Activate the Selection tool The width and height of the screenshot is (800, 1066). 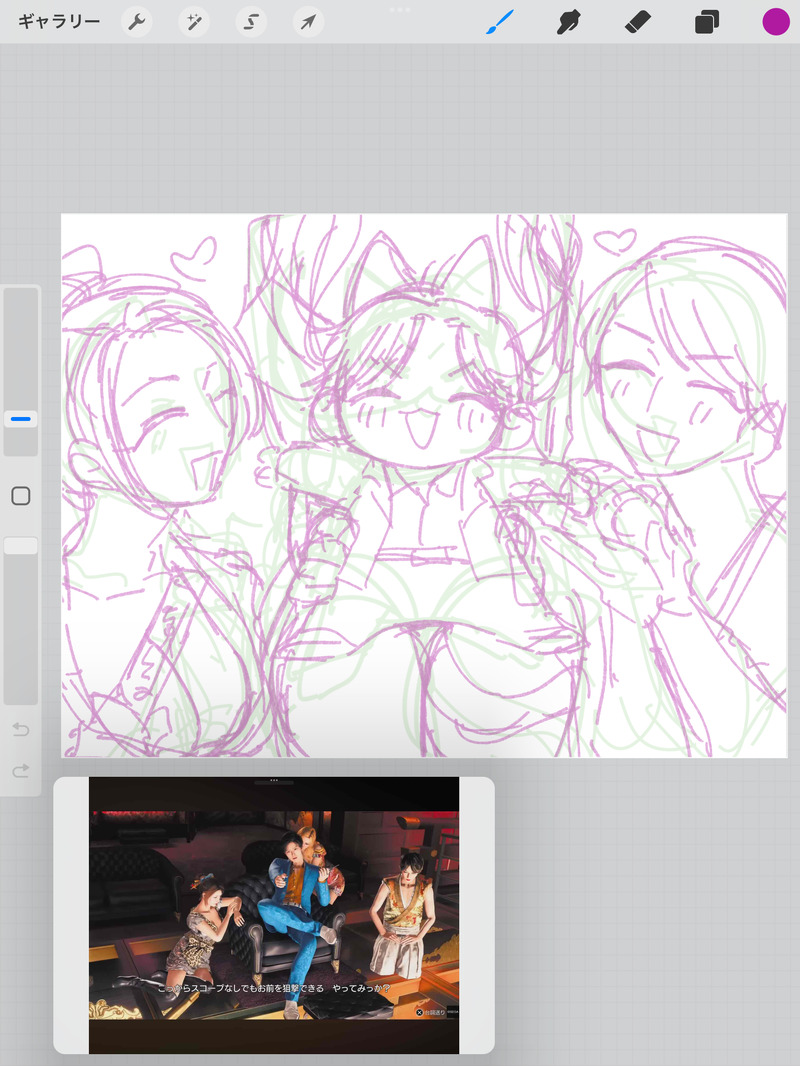pos(251,22)
